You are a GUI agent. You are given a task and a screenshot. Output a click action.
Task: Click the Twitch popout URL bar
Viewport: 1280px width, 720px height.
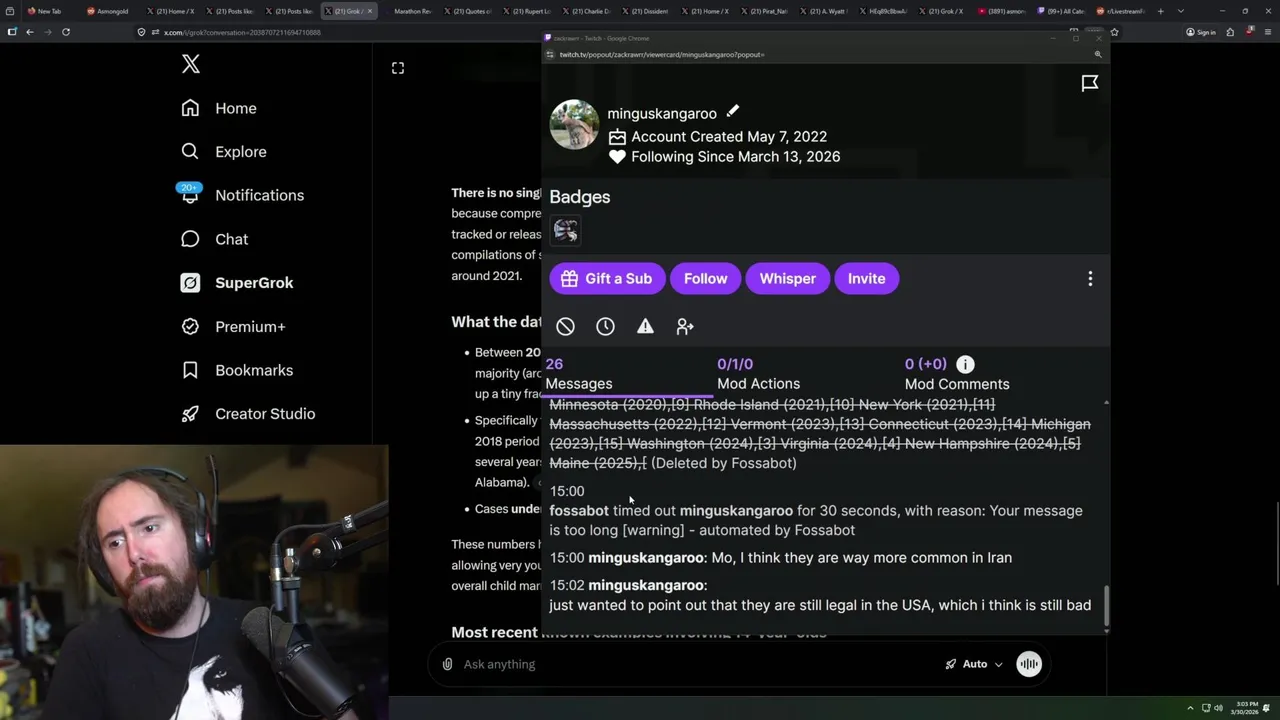(820, 55)
